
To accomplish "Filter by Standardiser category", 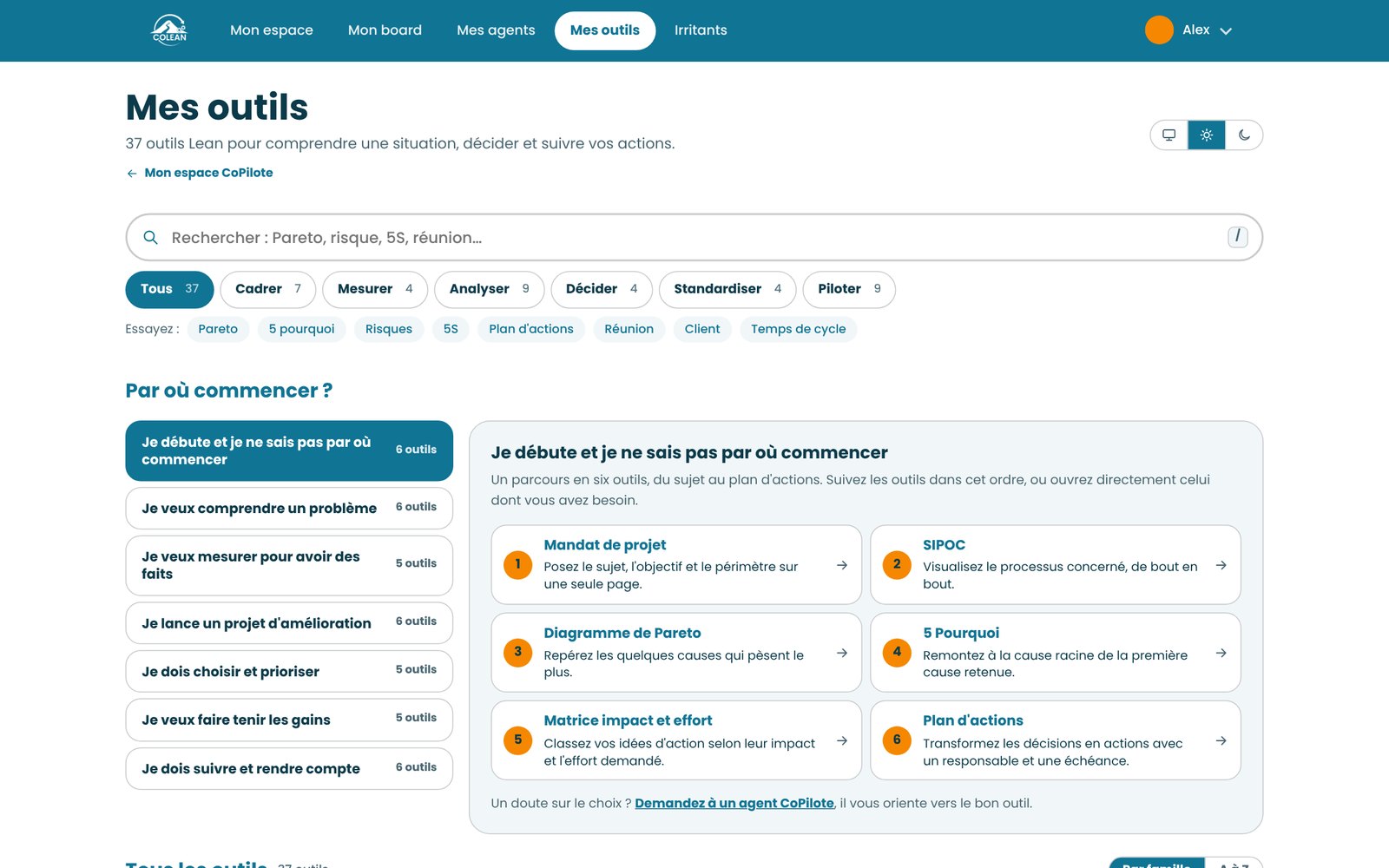I will pyautogui.click(x=727, y=289).
